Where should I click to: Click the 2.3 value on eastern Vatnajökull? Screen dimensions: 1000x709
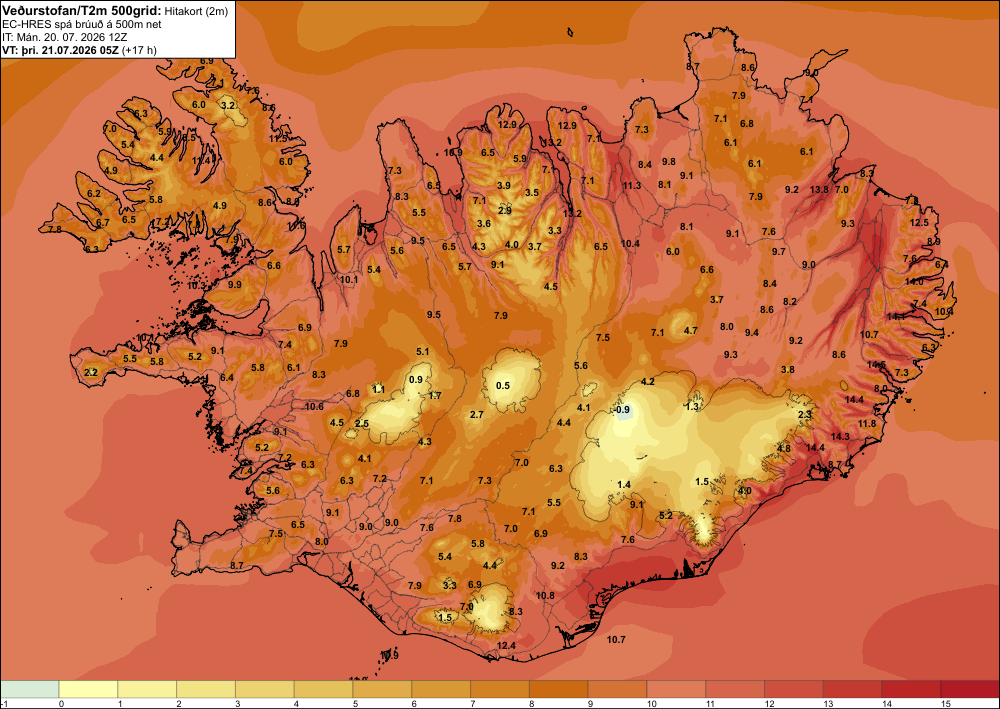805,414
